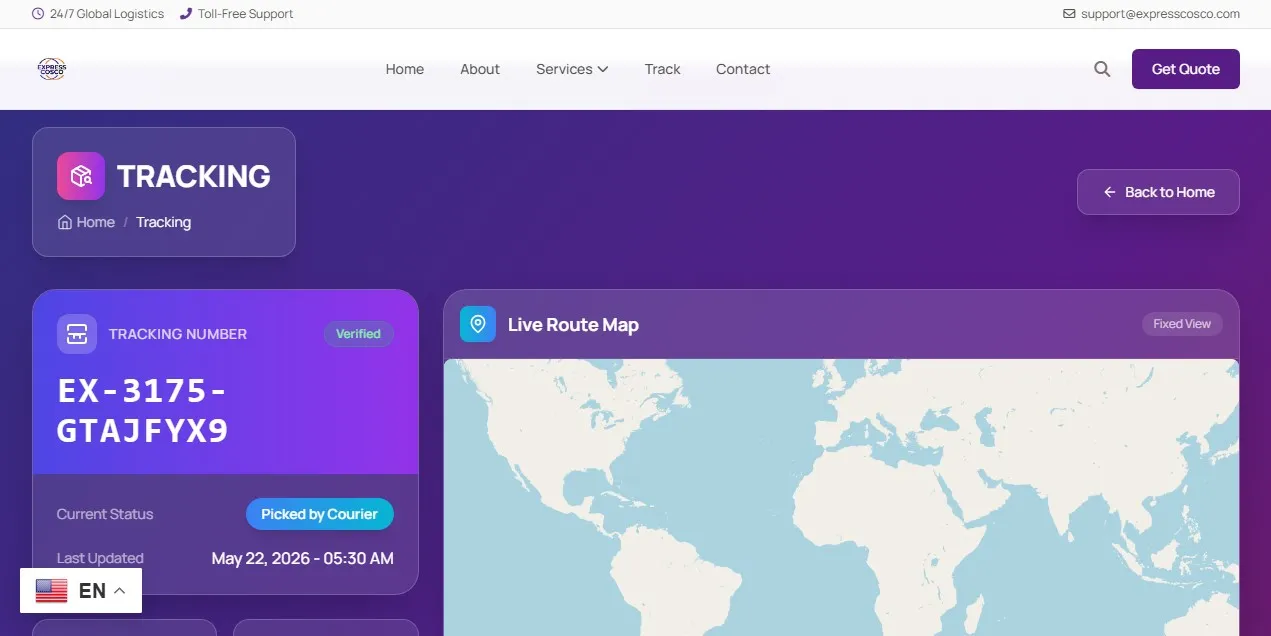Click the barcode scanner icon near Tracking Number

coord(77,334)
